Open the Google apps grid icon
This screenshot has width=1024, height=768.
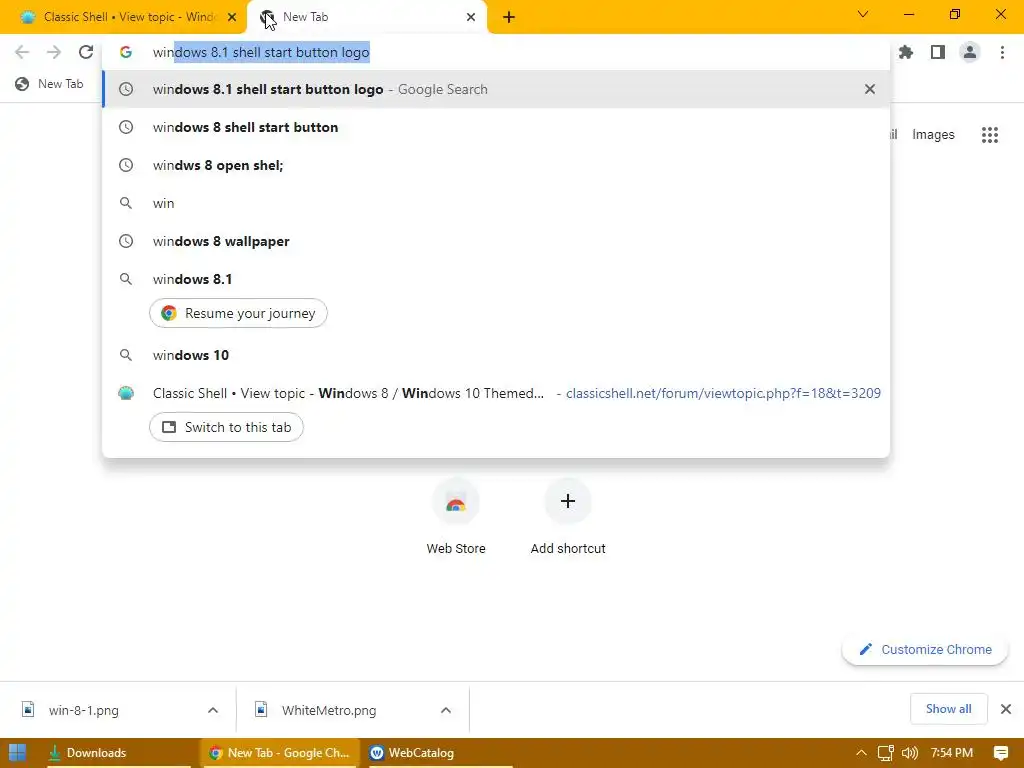tap(989, 135)
